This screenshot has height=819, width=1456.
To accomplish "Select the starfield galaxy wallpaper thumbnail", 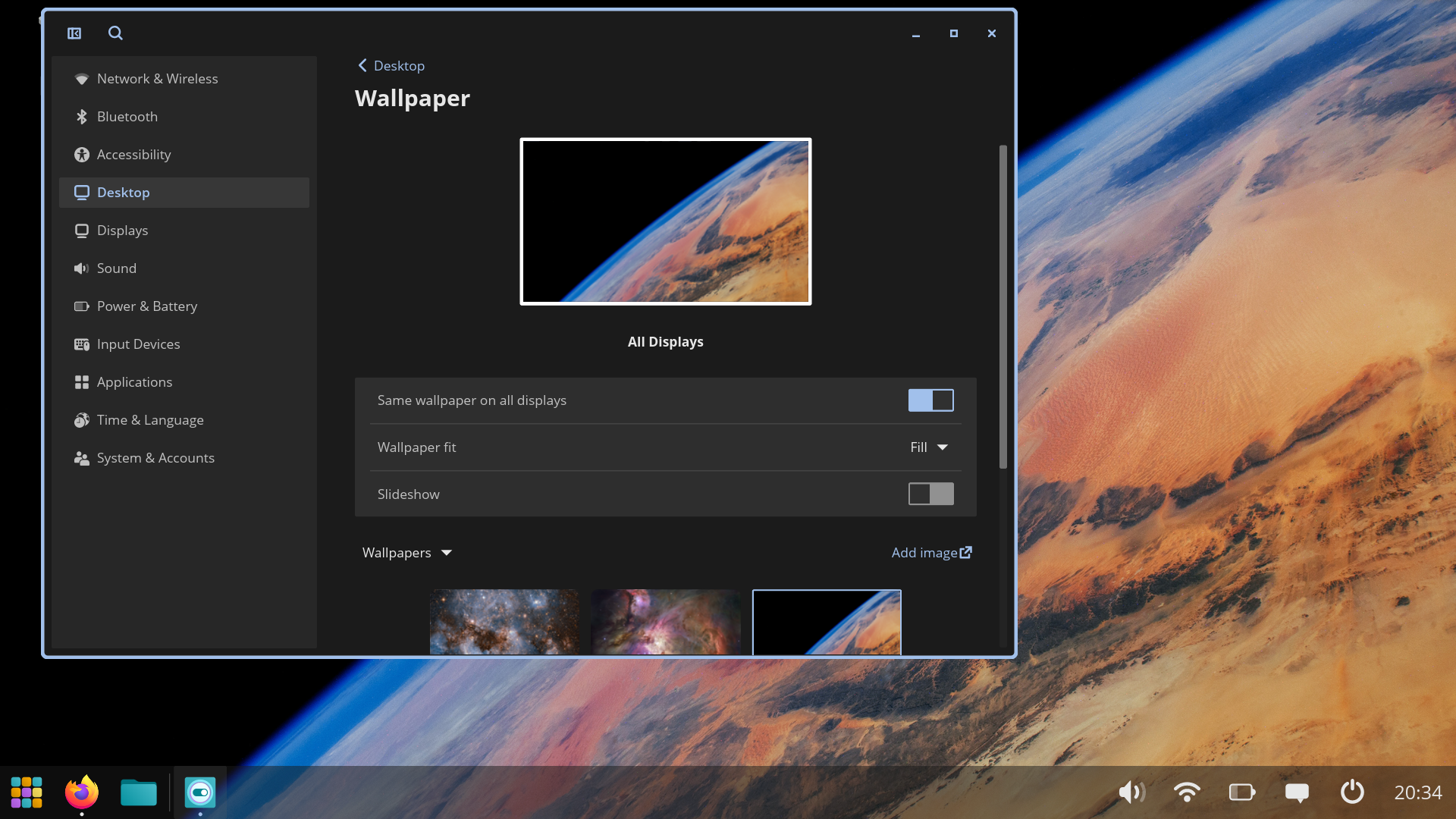I will pos(504,622).
